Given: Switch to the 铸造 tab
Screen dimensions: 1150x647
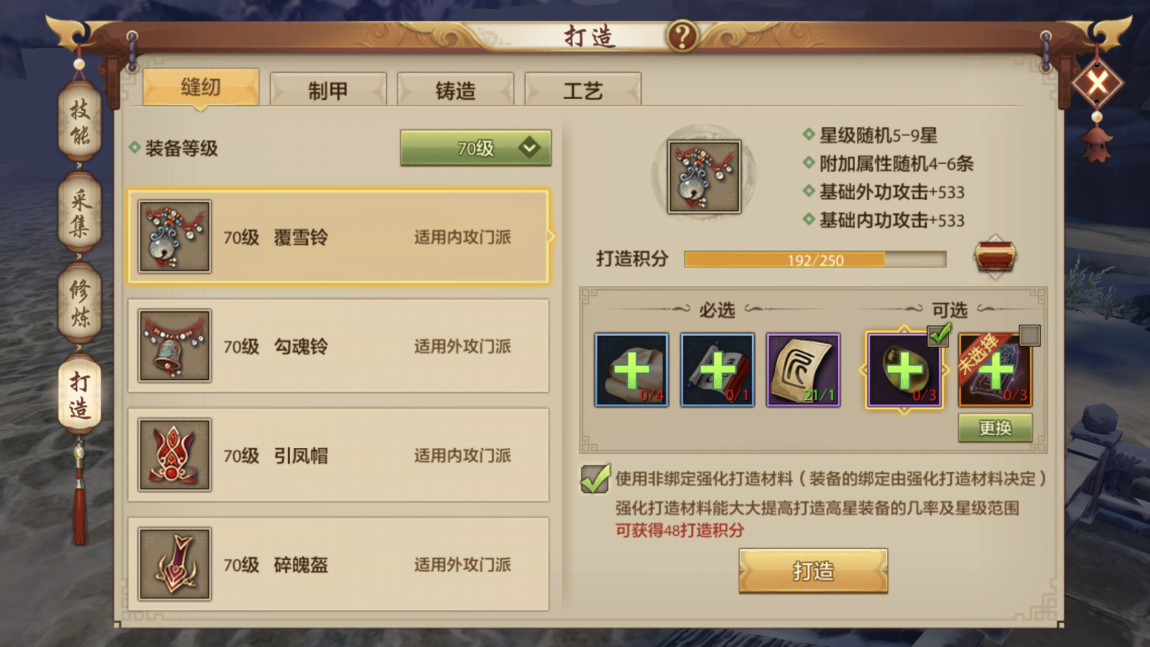Looking at the screenshot, I should [455, 90].
